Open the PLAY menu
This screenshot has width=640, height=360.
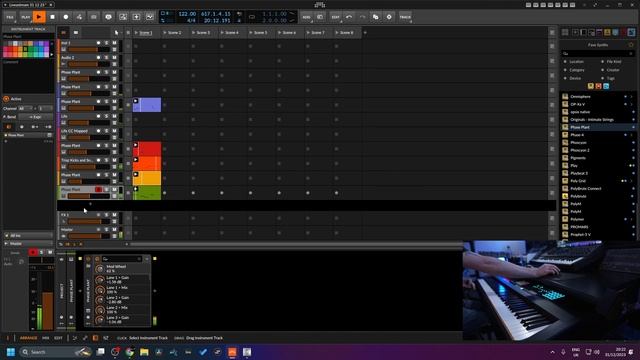[x=25, y=17]
